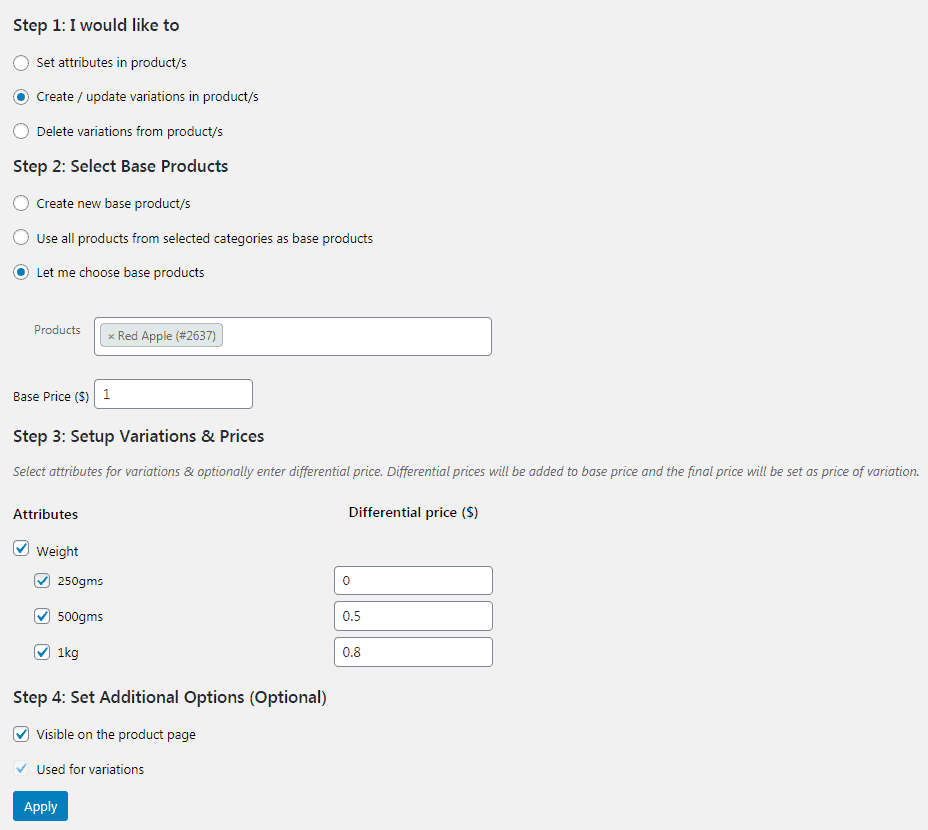The image size is (928, 830).
Task: Toggle the 250gms variation checkbox
Action: pos(42,580)
